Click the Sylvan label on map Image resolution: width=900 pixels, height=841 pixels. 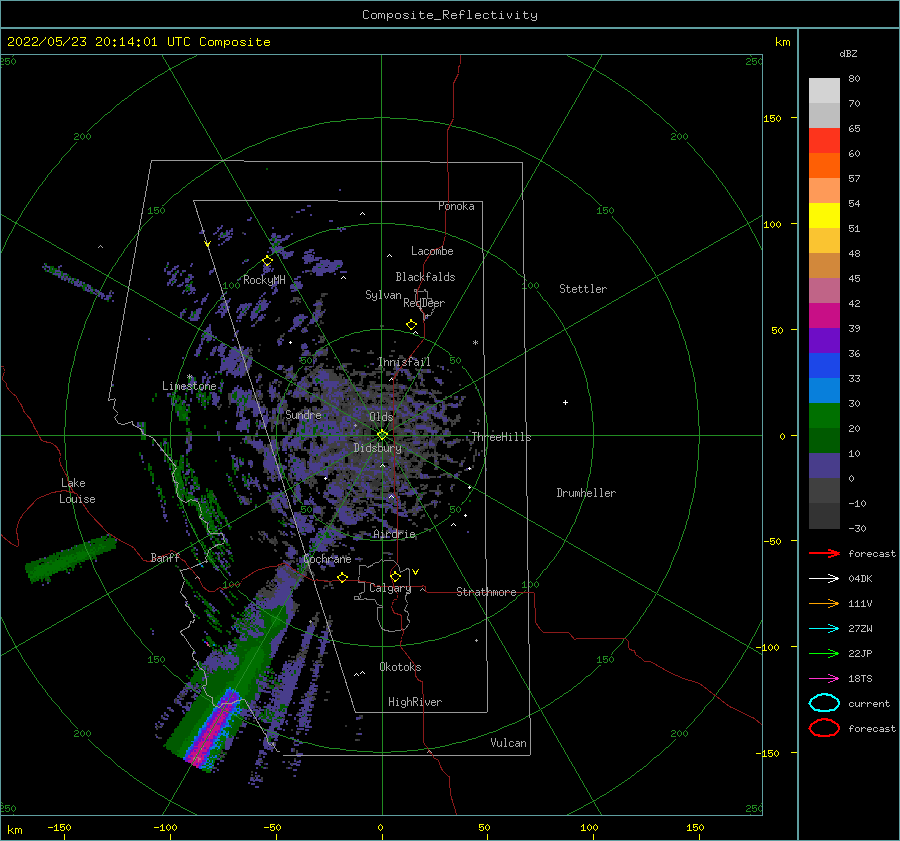click(x=383, y=295)
